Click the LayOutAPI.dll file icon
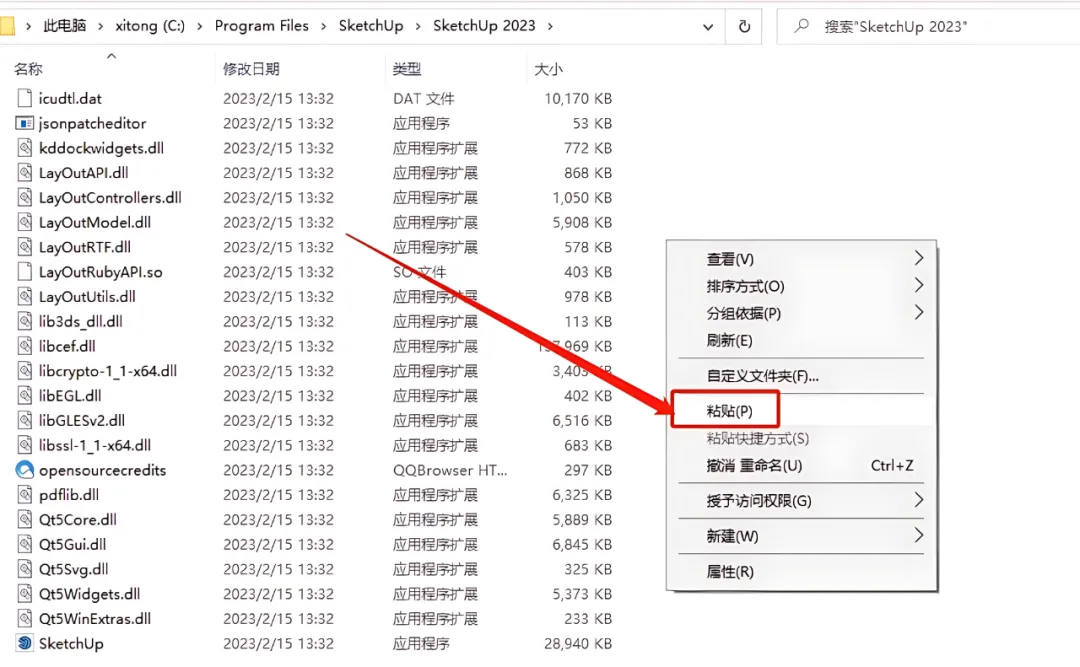1080x667 pixels. [x=25, y=173]
